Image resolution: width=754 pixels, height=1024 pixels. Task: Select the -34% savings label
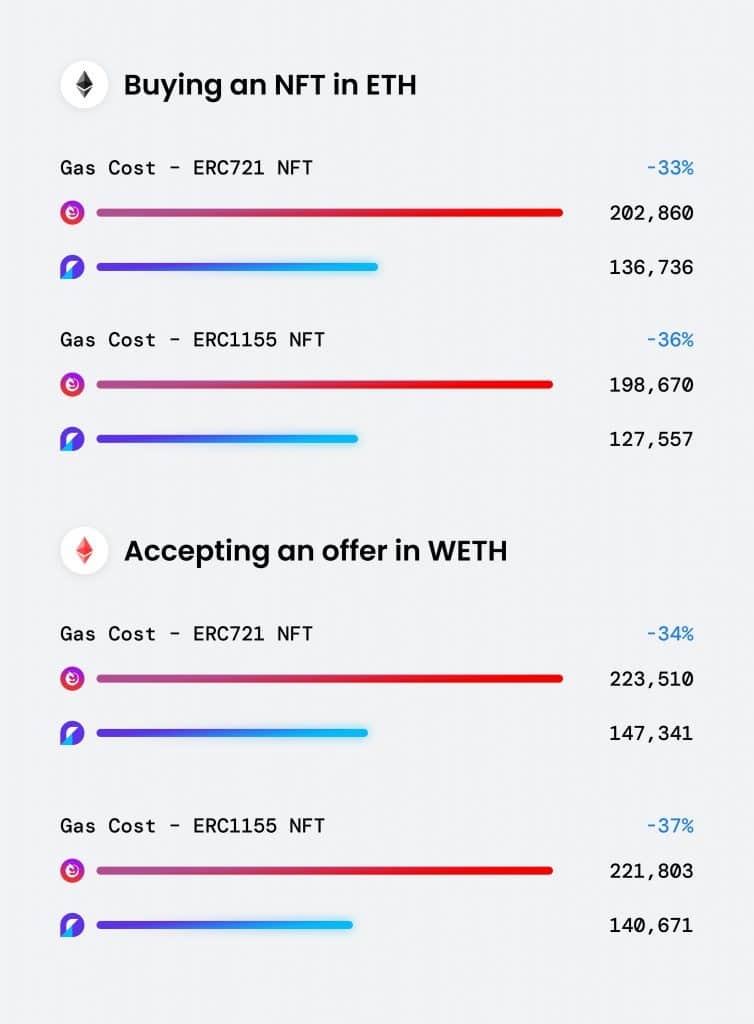(x=669, y=634)
